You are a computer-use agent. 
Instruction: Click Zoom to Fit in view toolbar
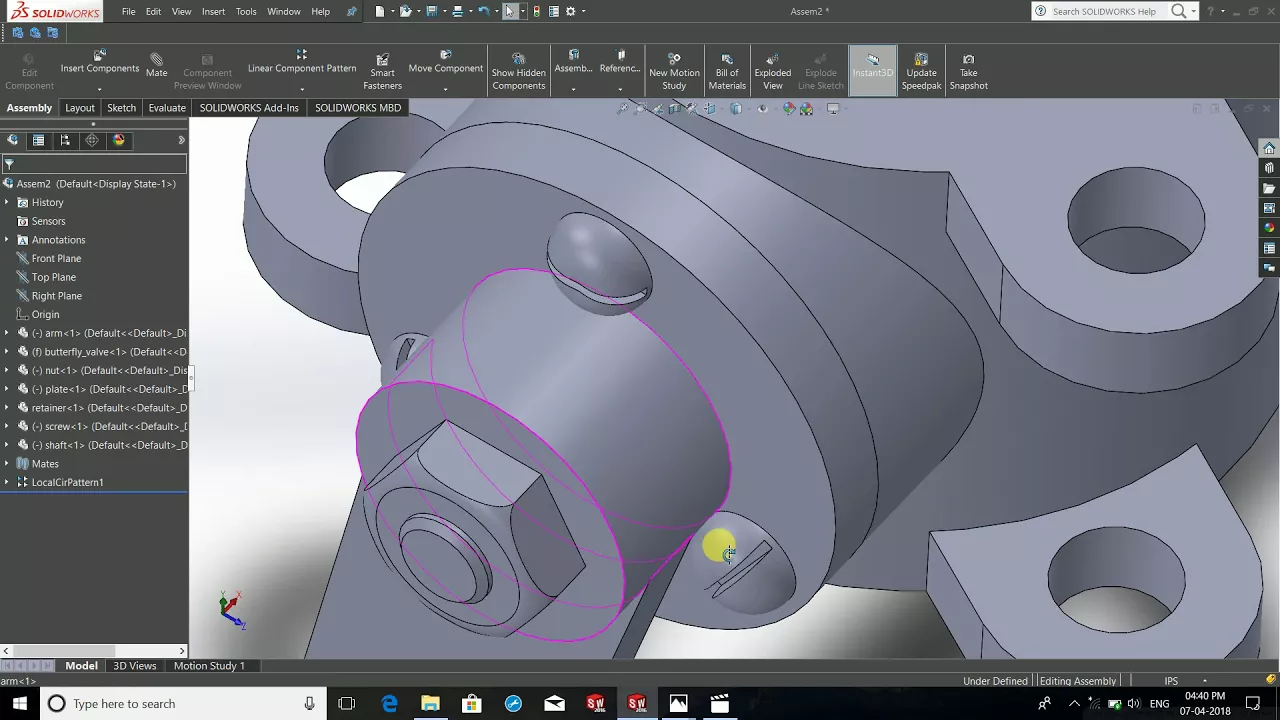point(623,109)
